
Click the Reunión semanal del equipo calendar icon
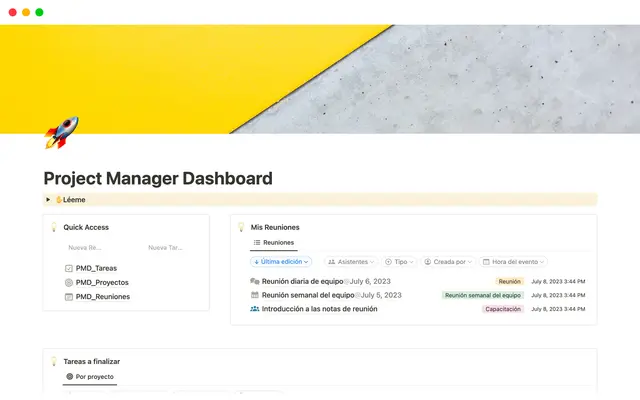pos(255,295)
